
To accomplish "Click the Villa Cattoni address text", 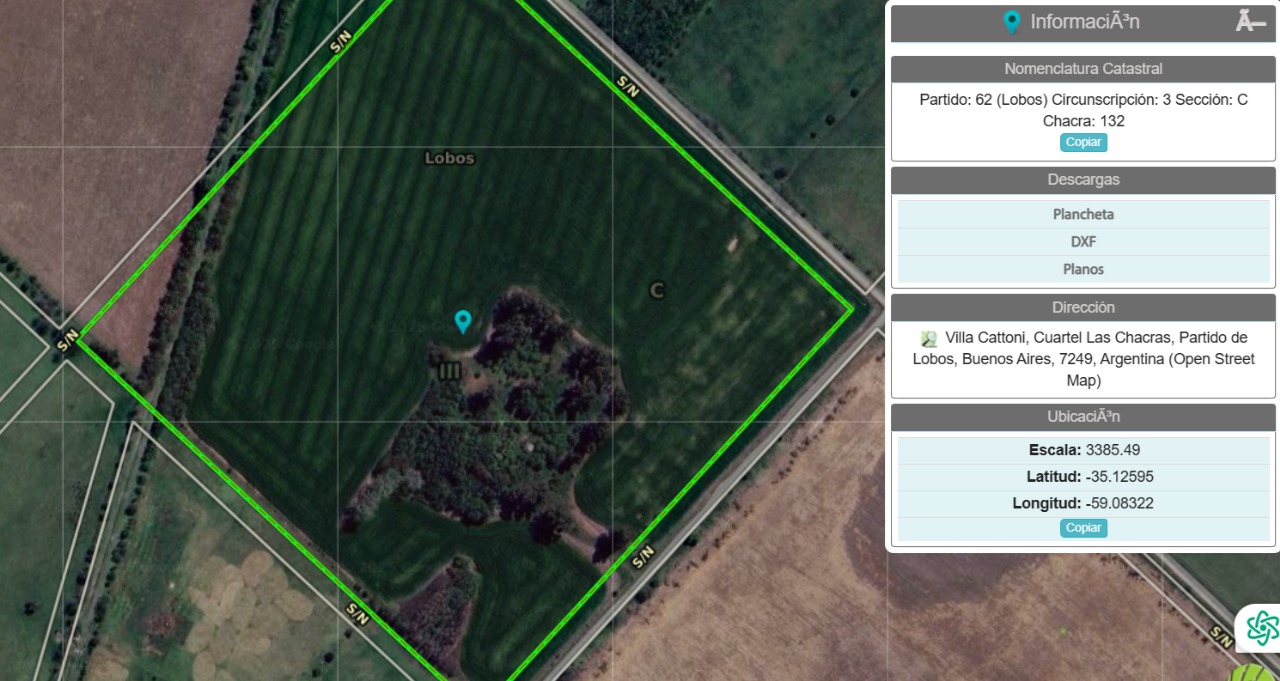I will 1083,359.
